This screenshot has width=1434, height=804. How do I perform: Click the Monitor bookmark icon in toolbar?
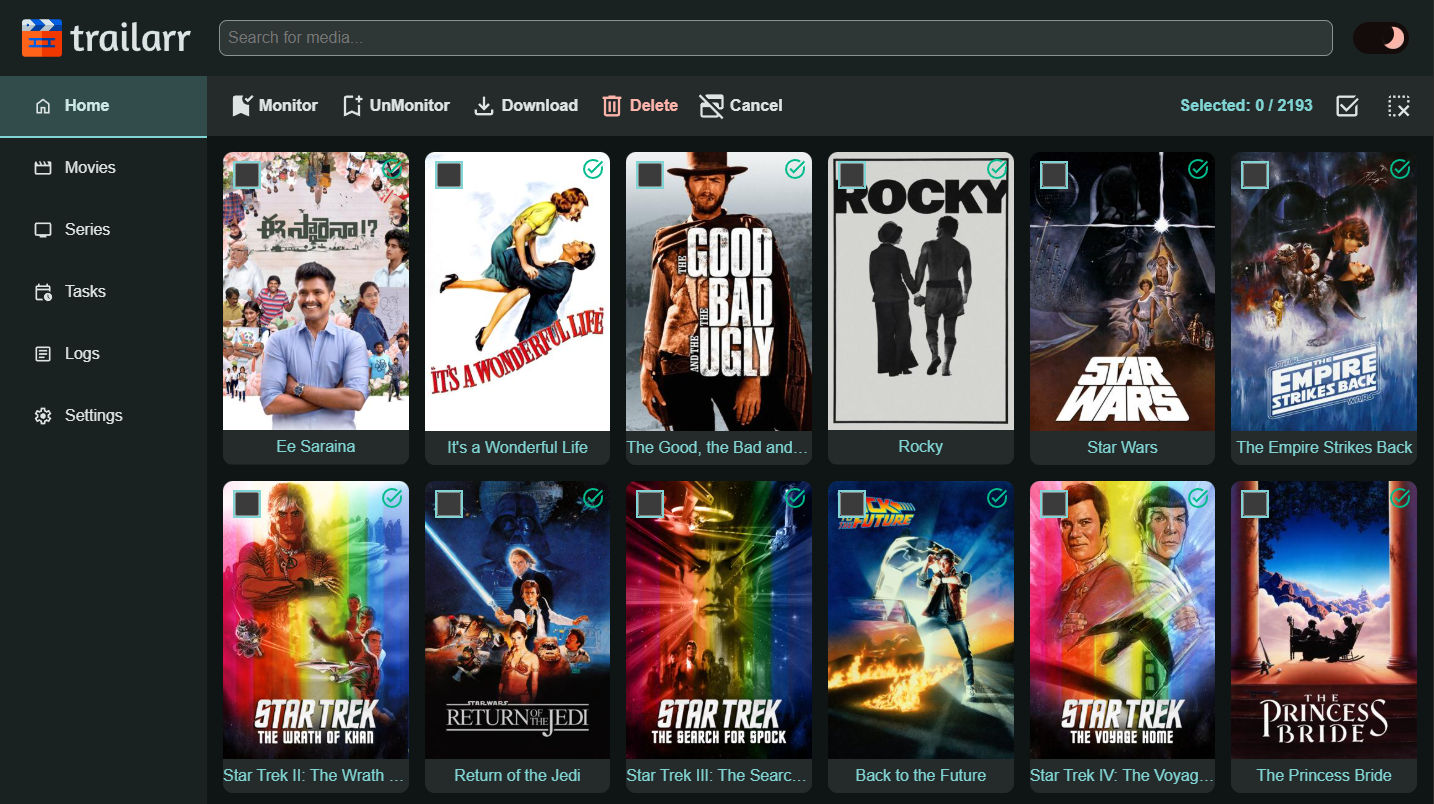[242, 106]
